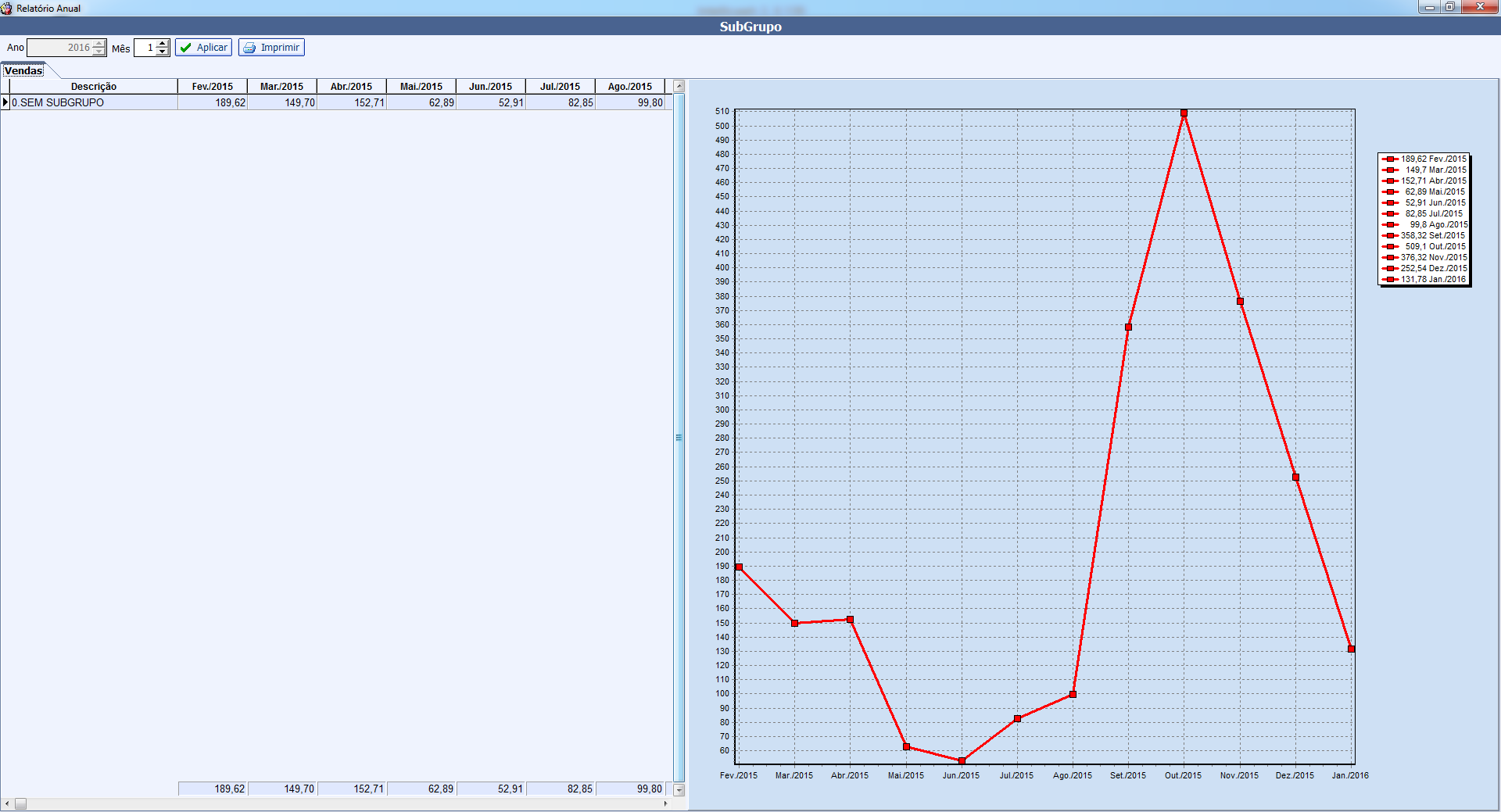Click the 189,62 cell in the SEM SUBGRUPO row
The height and width of the screenshot is (812, 1501).
(213, 102)
